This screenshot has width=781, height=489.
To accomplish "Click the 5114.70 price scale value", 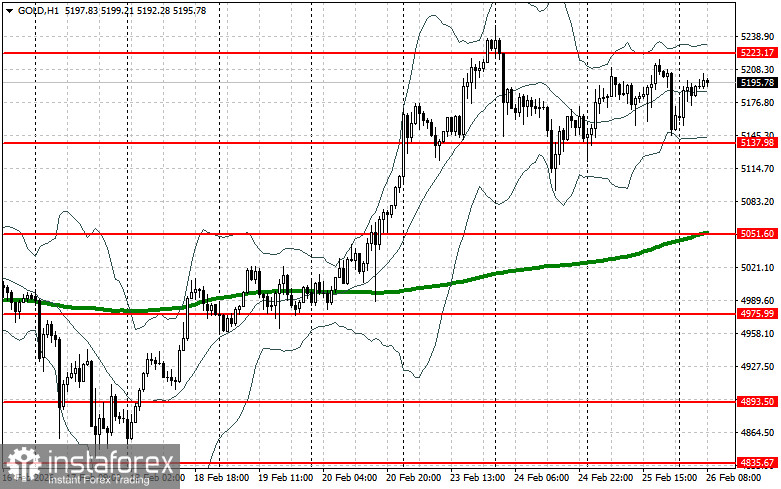I will pyautogui.click(x=758, y=169).
